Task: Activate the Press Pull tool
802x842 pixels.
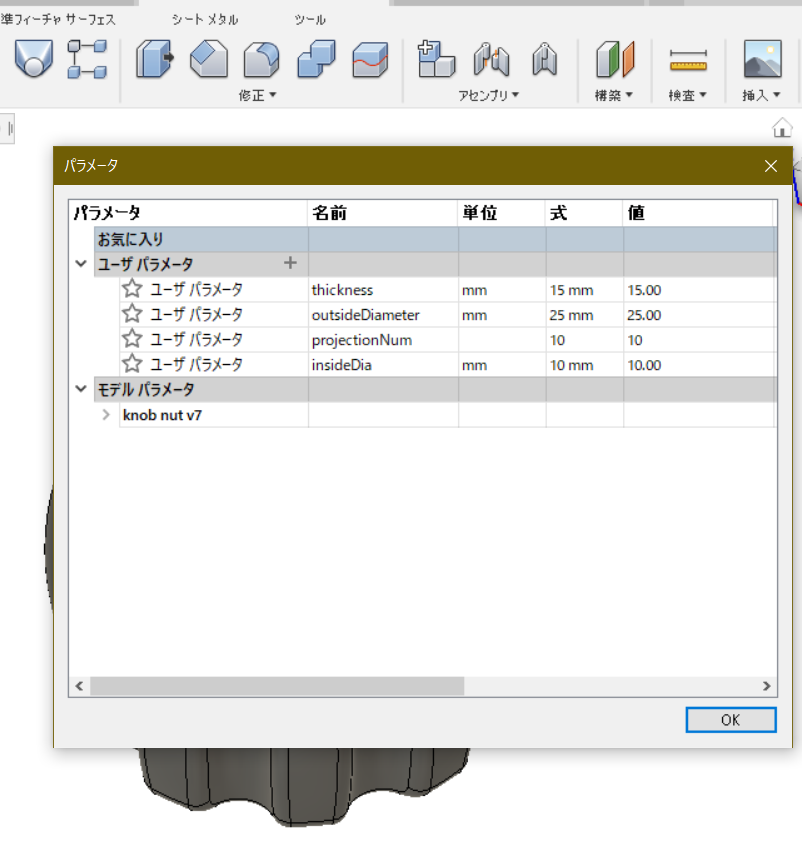Action: pos(155,59)
